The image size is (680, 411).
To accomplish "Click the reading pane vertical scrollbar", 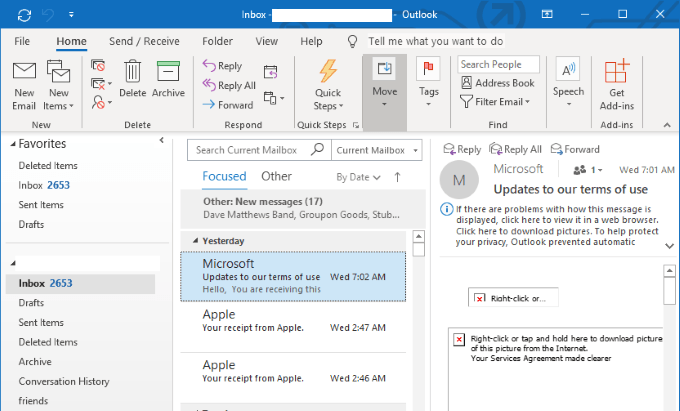I will 670,288.
